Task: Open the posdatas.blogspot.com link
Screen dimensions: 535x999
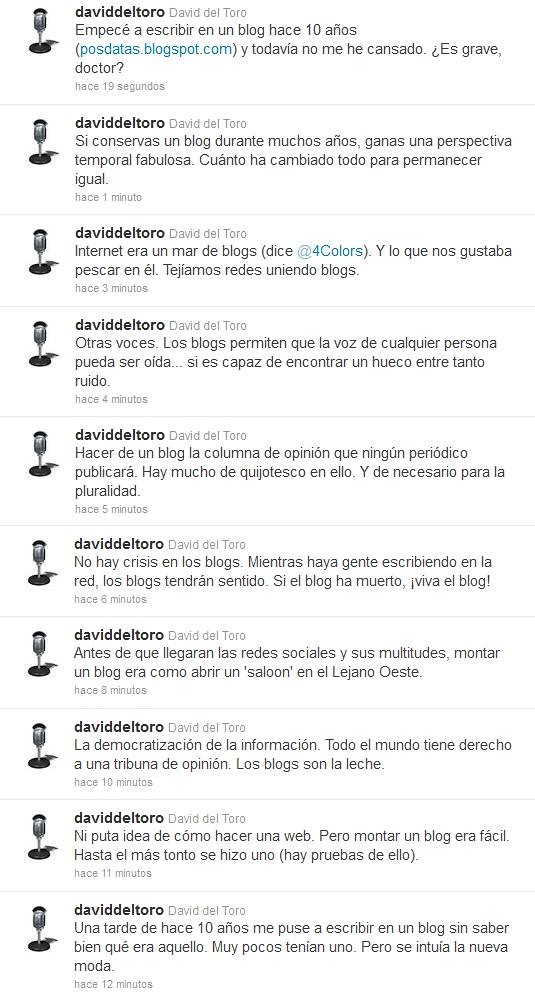Action: pyautogui.click(x=155, y=50)
